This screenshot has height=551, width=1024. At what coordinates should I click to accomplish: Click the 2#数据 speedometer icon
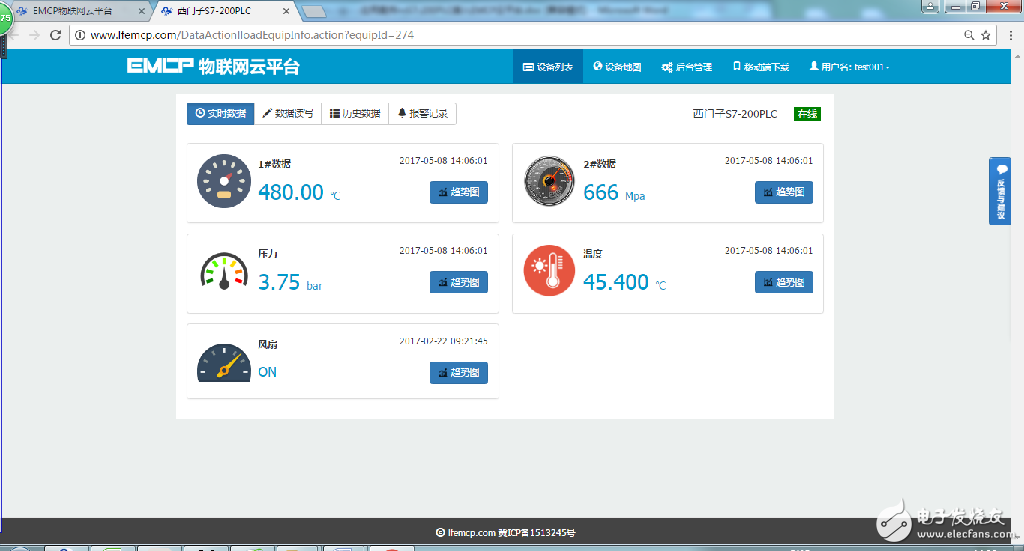(x=549, y=181)
